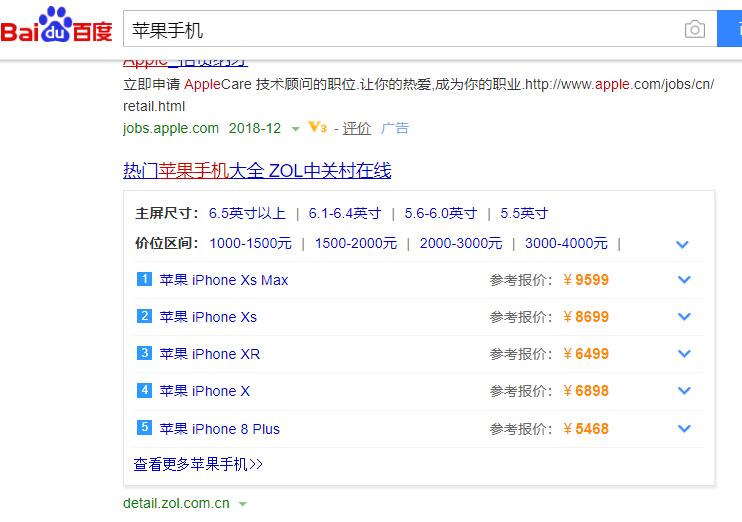
Task: Click the blue search button
Action: click(729, 29)
